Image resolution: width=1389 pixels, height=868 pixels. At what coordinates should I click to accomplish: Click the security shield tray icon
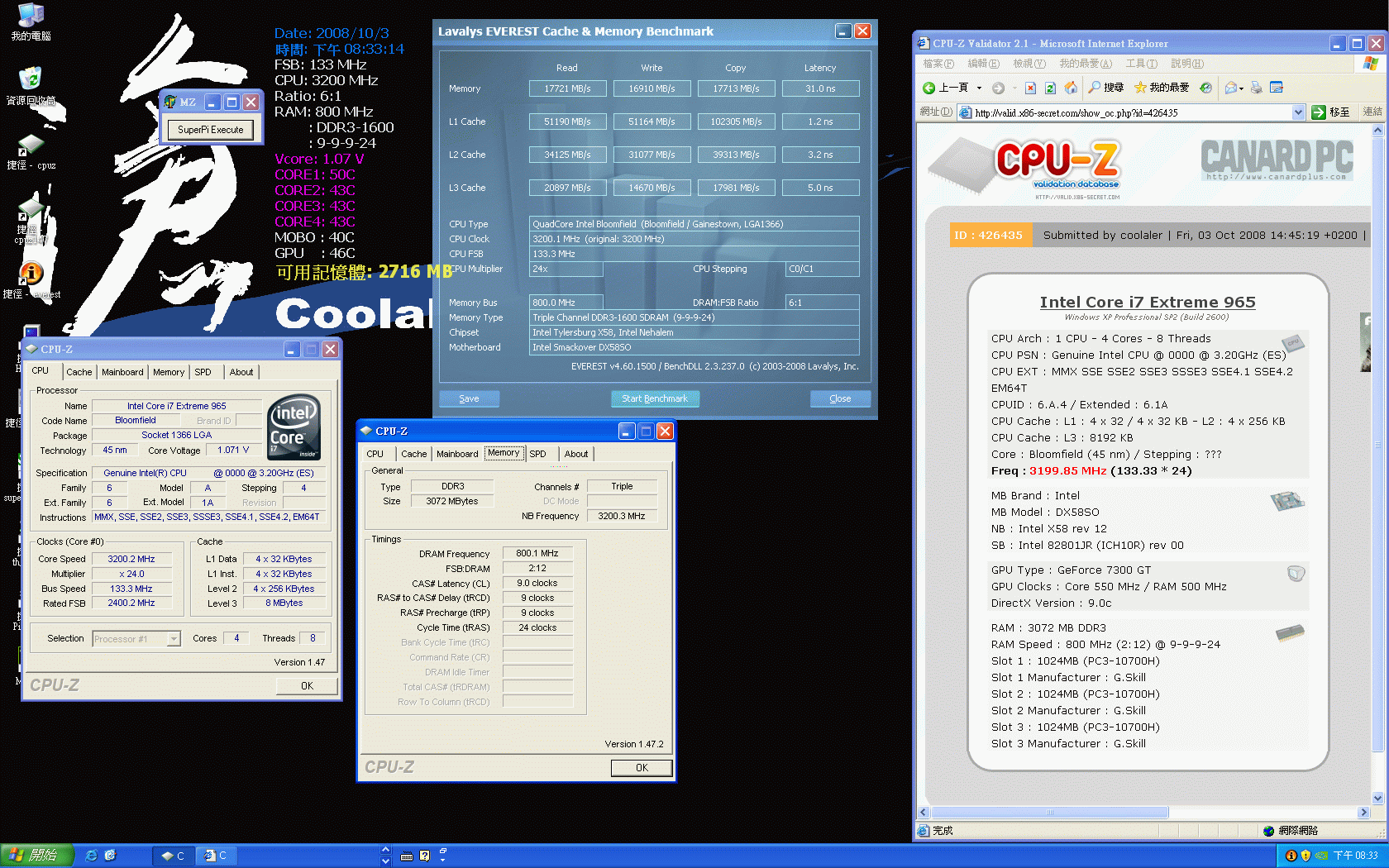point(1305,856)
